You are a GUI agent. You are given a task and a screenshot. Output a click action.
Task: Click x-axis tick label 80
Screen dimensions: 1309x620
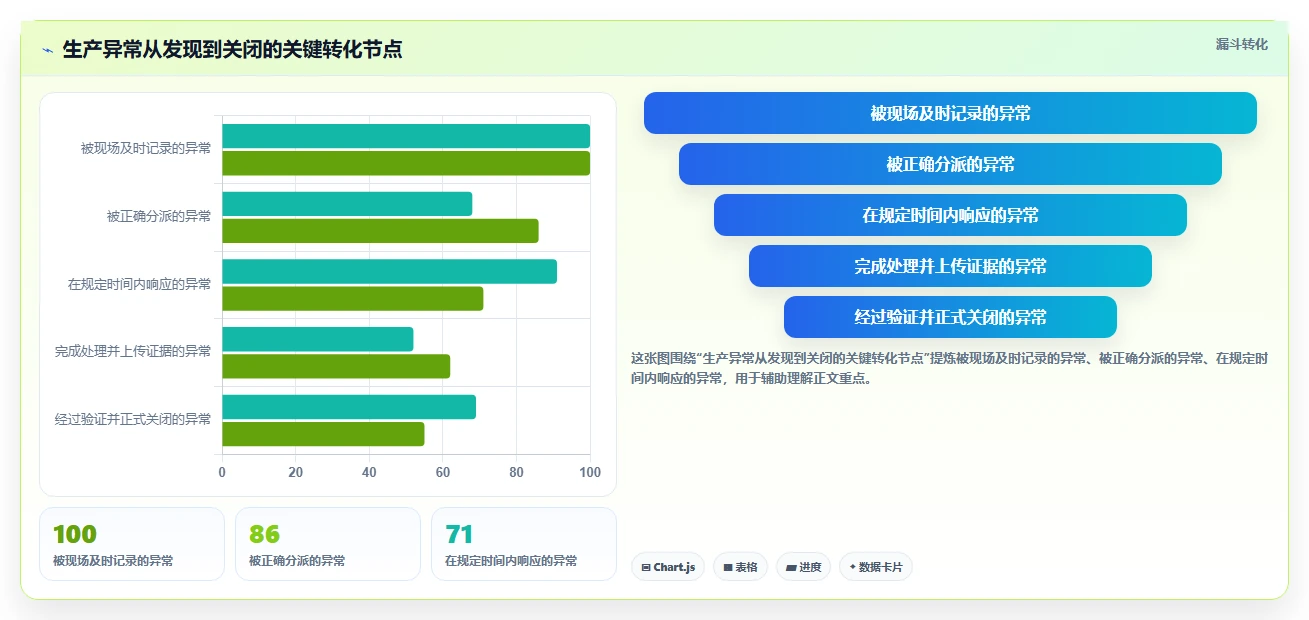pos(516,472)
